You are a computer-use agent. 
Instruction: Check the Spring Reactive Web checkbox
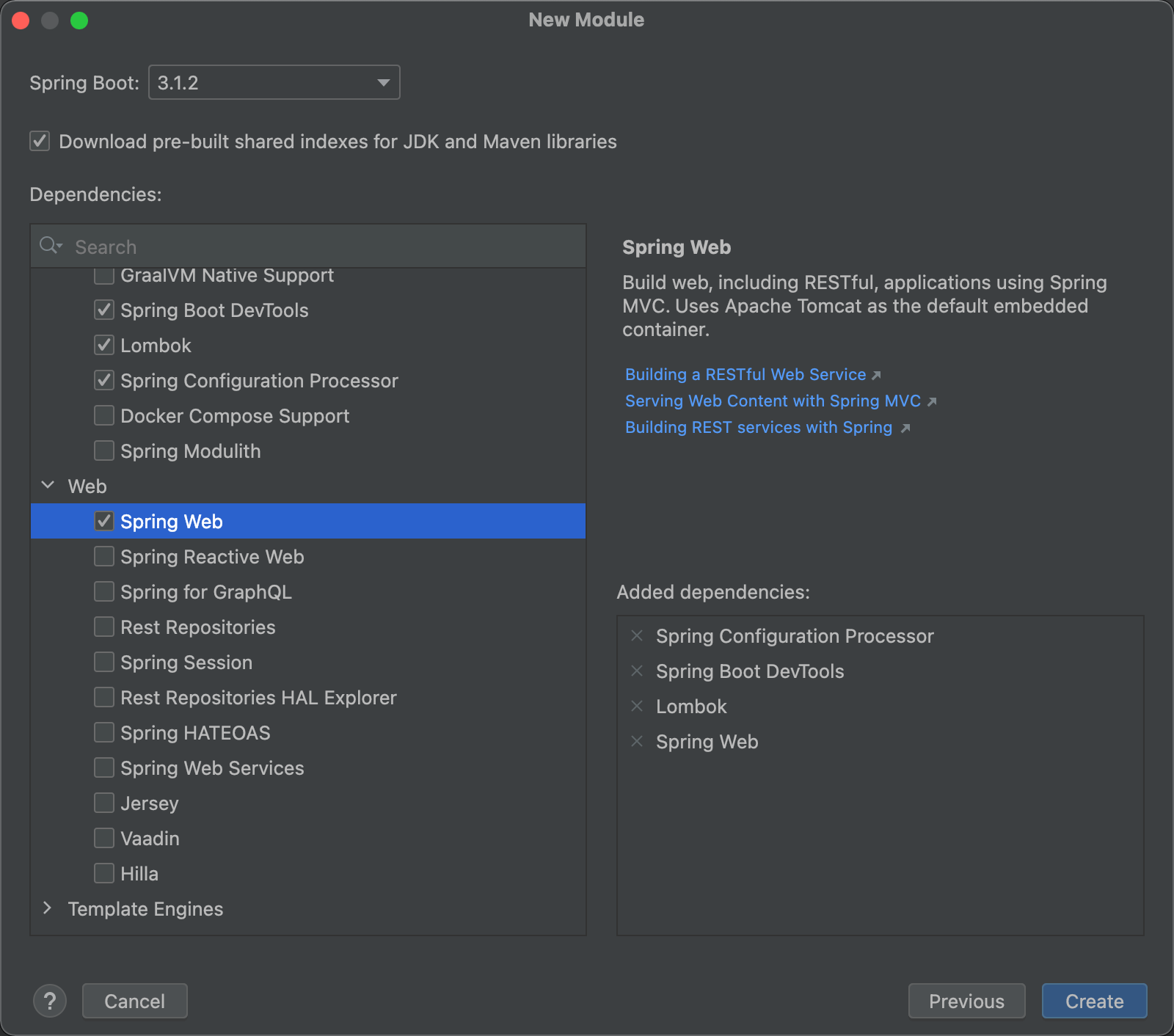104,557
